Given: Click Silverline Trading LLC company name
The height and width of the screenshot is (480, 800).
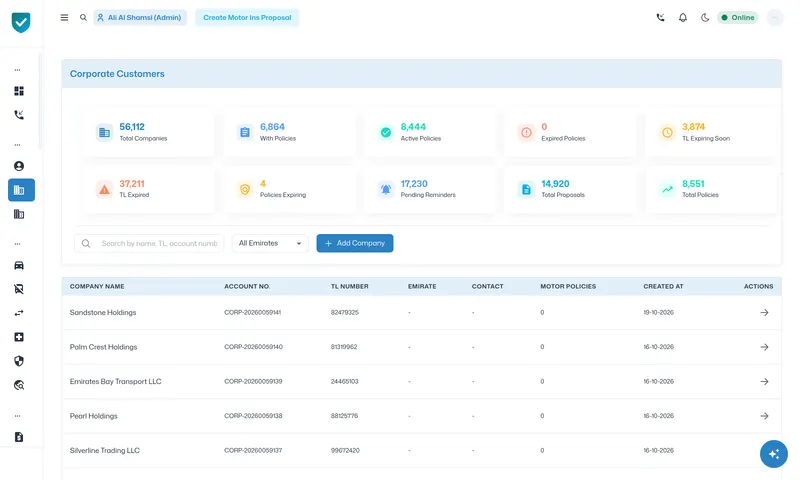Looking at the screenshot, I should coord(105,450).
